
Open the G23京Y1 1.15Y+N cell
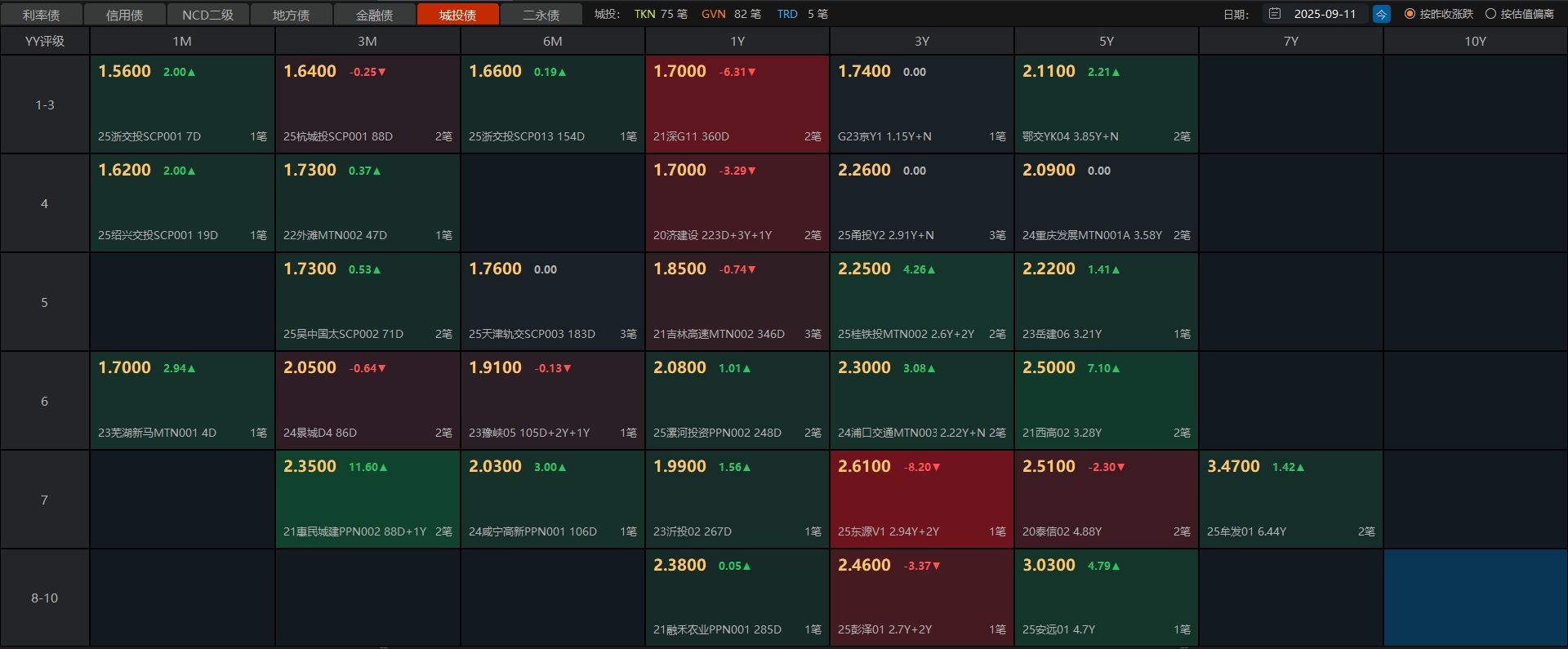click(x=922, y=104)
